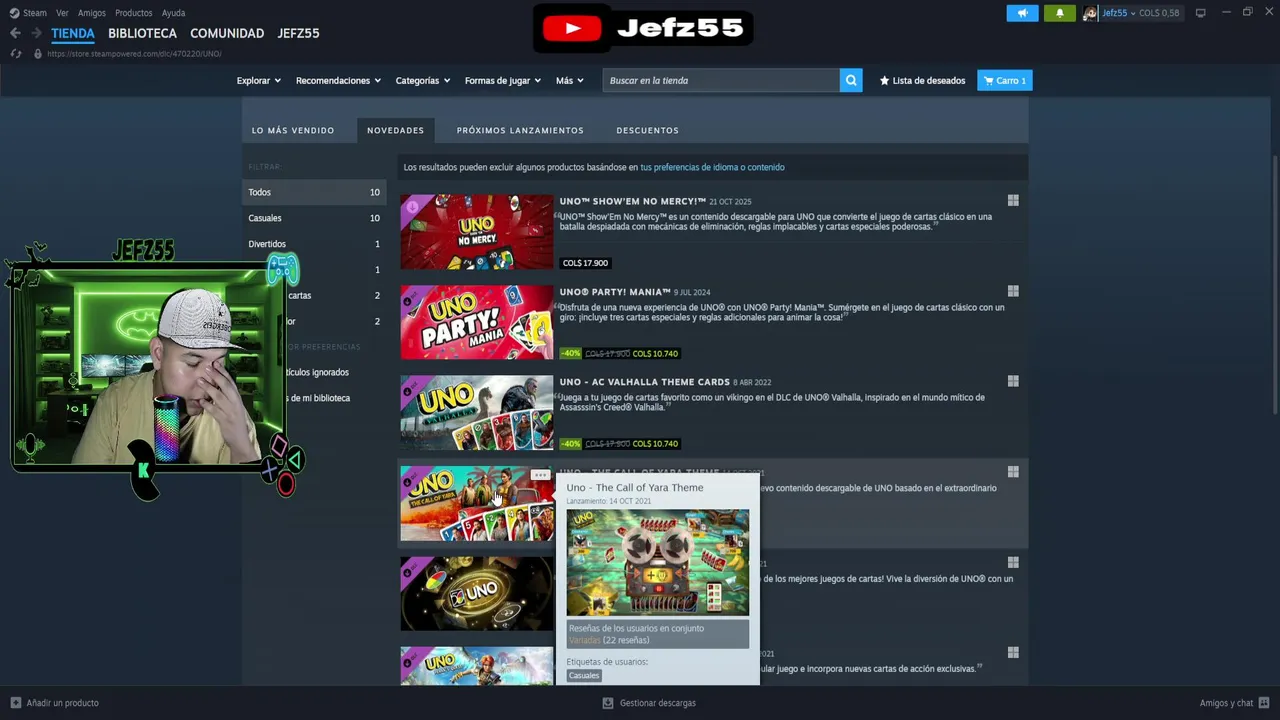
Task: Click the wishlist star icon
Action: [x=884, y=80]
